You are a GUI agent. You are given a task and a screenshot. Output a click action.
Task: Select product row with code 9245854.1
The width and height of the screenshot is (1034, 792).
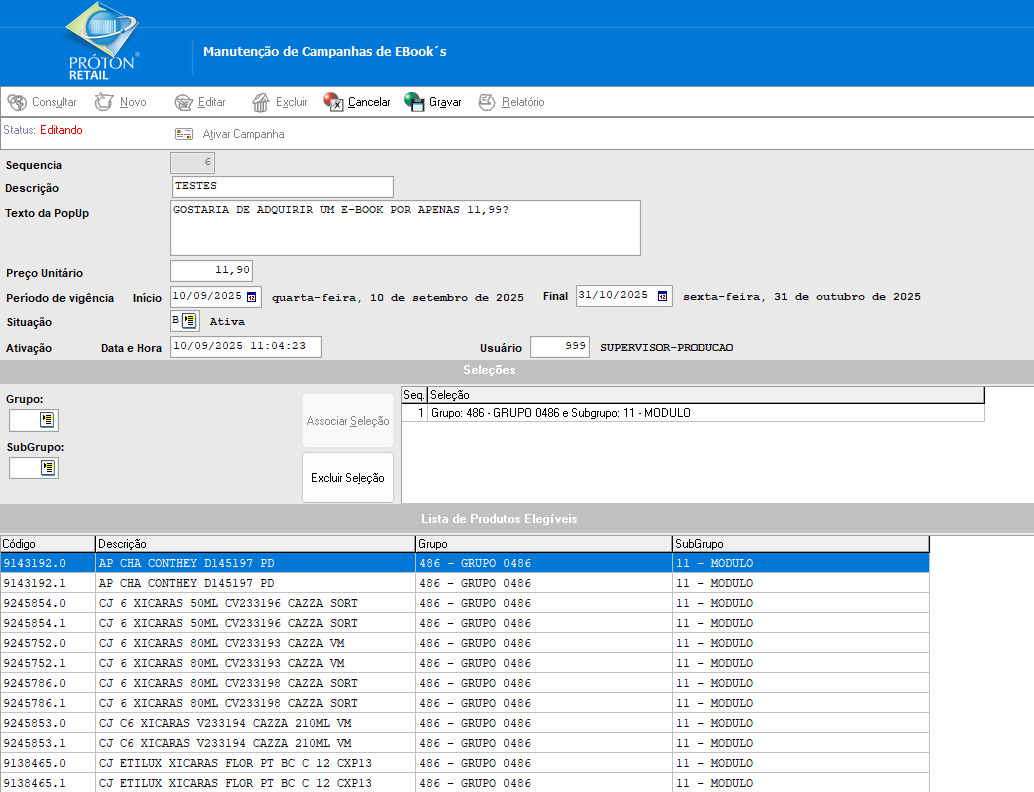[x=465, y=623]
